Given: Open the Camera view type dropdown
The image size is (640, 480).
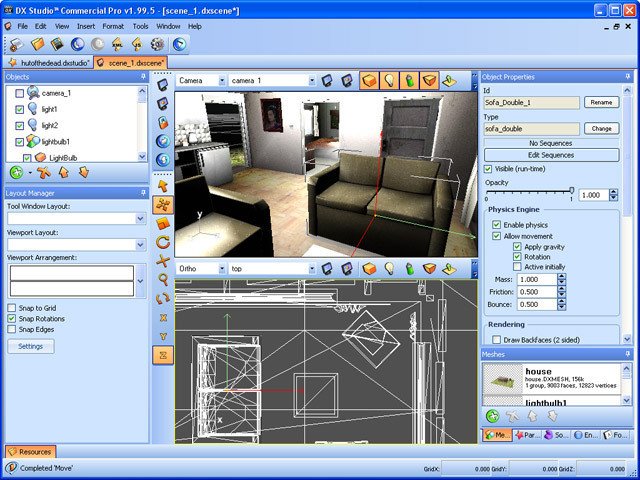Looking at the screenshot, I should (200, 80).
